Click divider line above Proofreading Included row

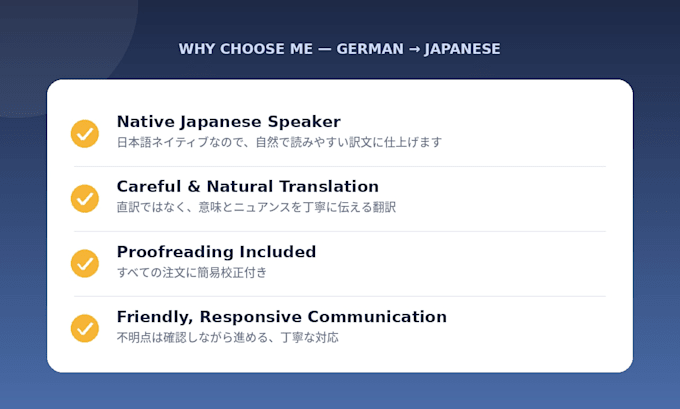click(x=340, y=231)
